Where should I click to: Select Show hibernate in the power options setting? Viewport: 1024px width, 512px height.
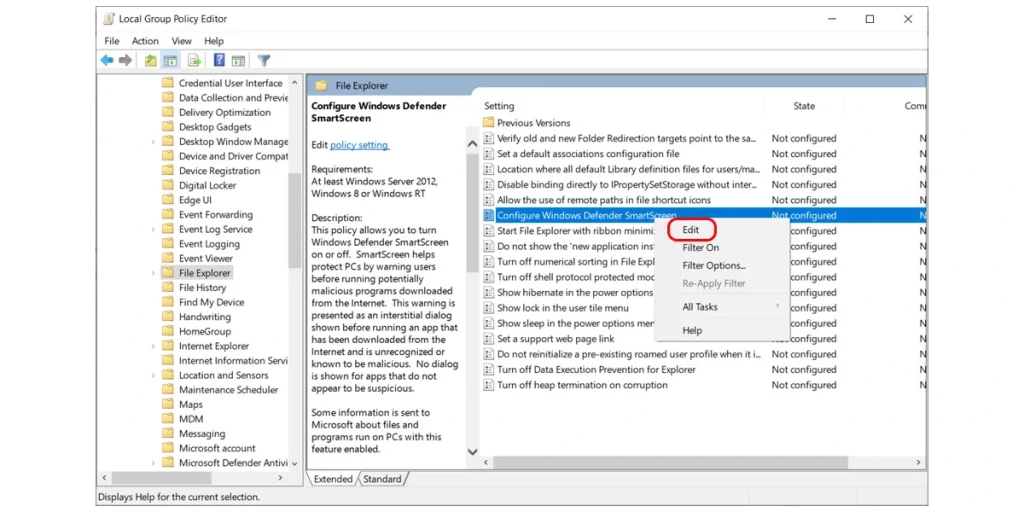pos(575,293)
